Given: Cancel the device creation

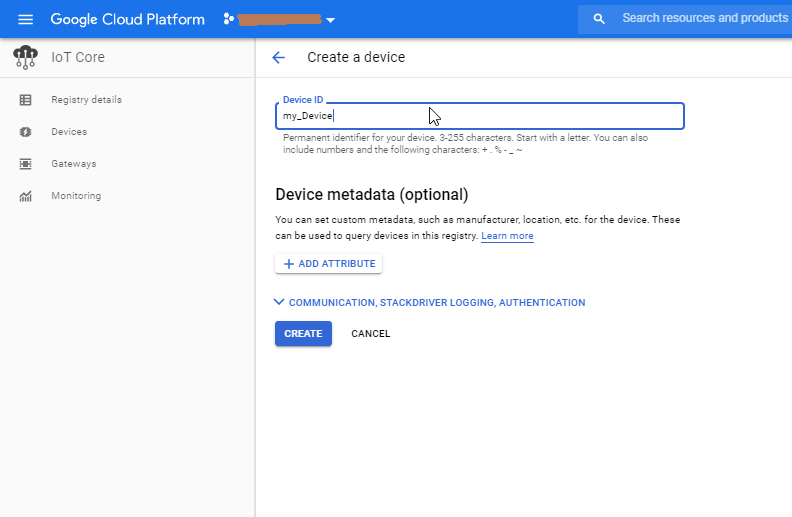Looking at the screenshot, I should click(370, 334).
